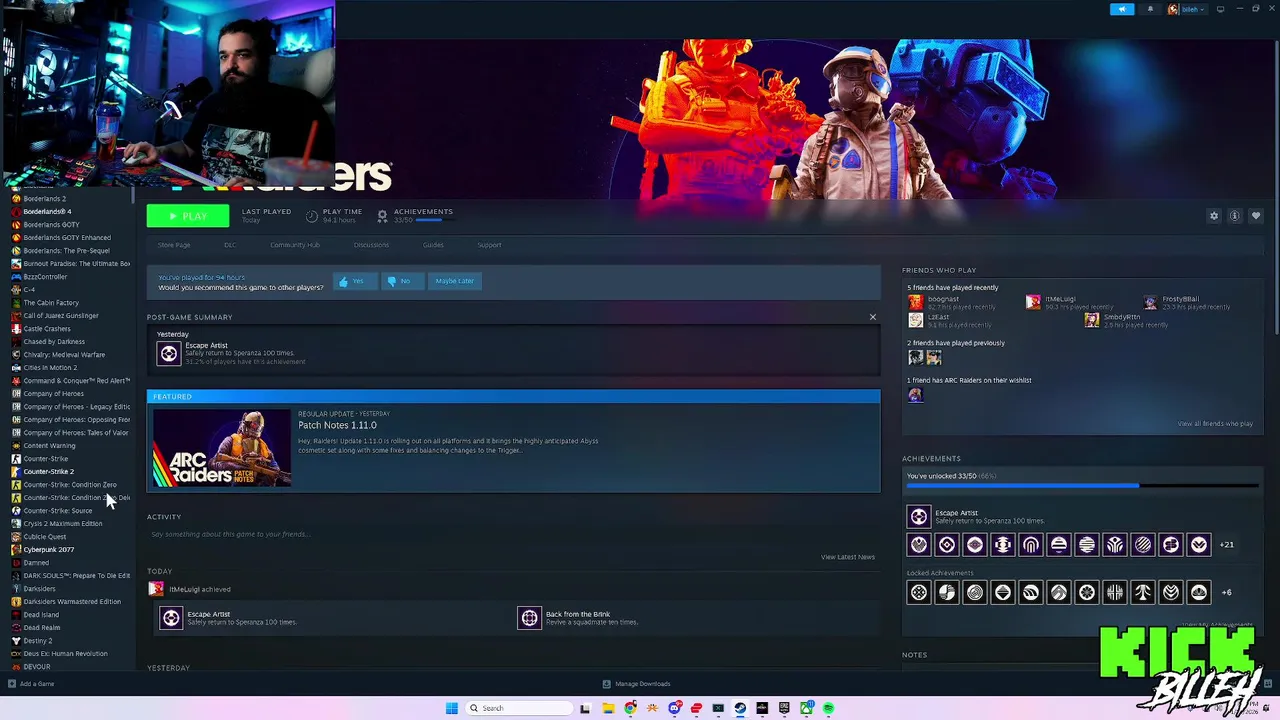Open the notifications bell icon
The width and height of the screenshot is (1280, 720).
[1150, 9]
